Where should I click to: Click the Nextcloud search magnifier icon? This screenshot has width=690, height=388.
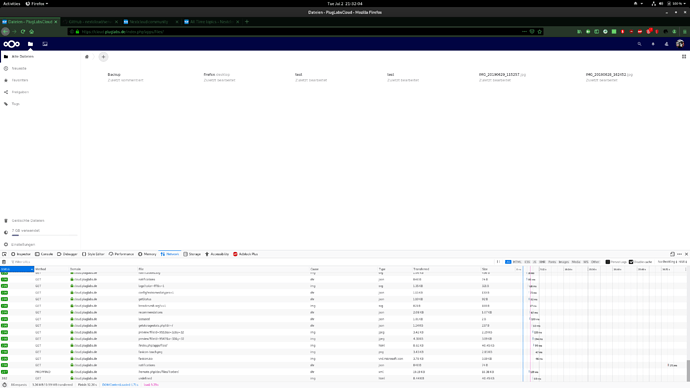tap(639, 44)
